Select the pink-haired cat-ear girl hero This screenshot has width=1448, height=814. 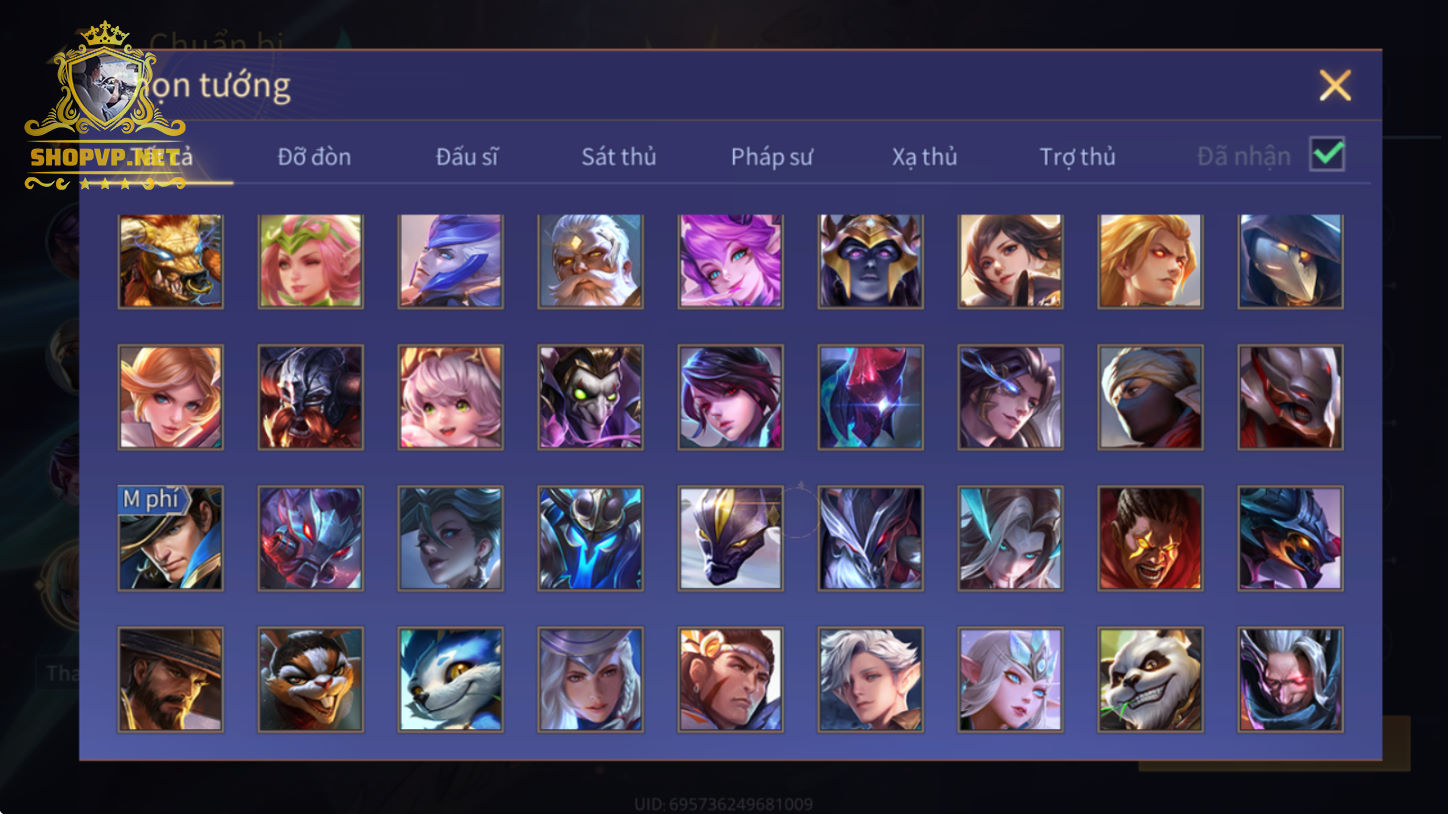(x=450, y=397)
